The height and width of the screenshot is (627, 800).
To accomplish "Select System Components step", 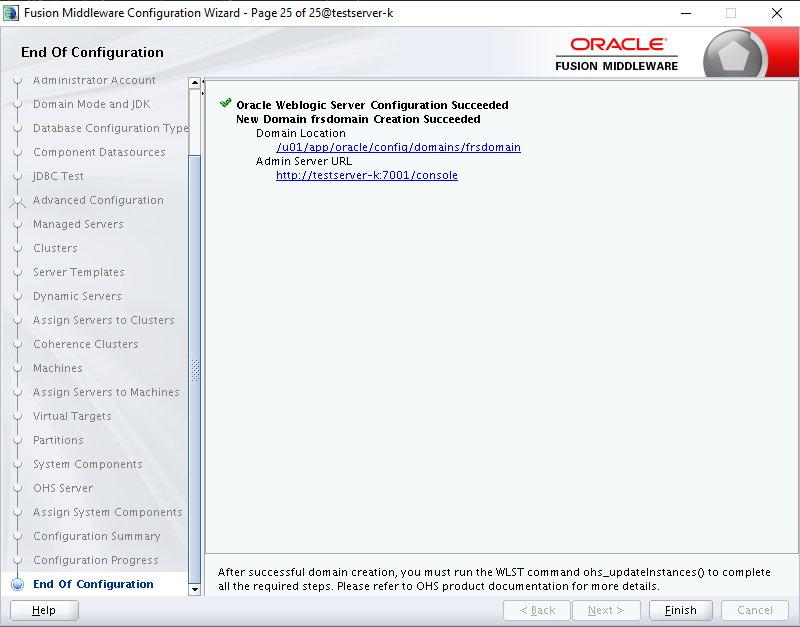I will (x=88, y=464).
